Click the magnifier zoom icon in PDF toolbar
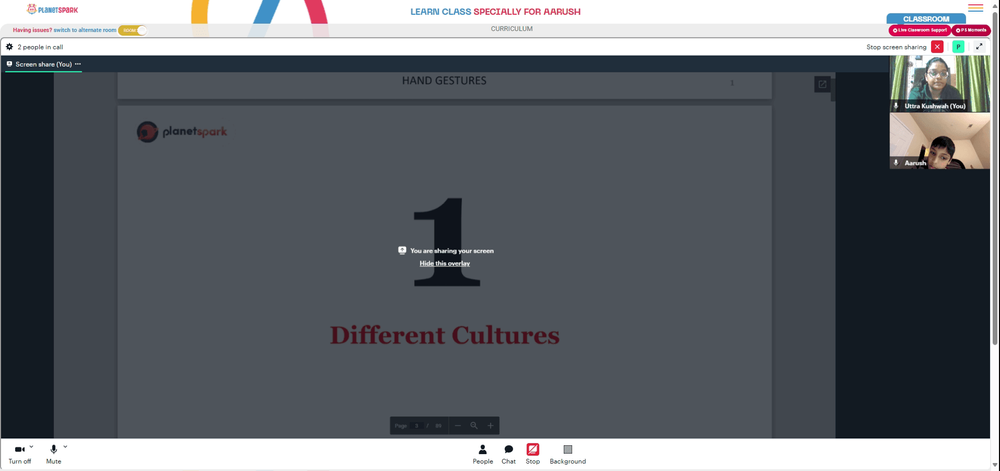 click(x=474, y=426)
